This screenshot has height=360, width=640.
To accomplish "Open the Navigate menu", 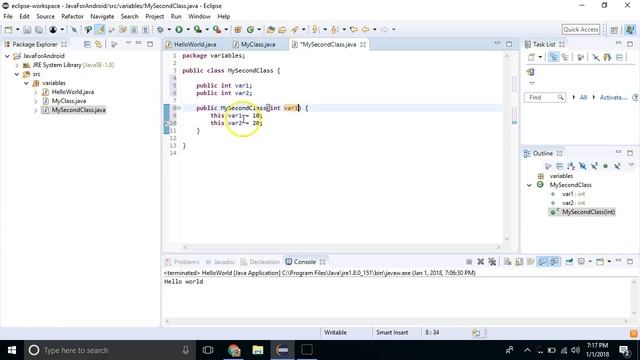I will (102, 16).
